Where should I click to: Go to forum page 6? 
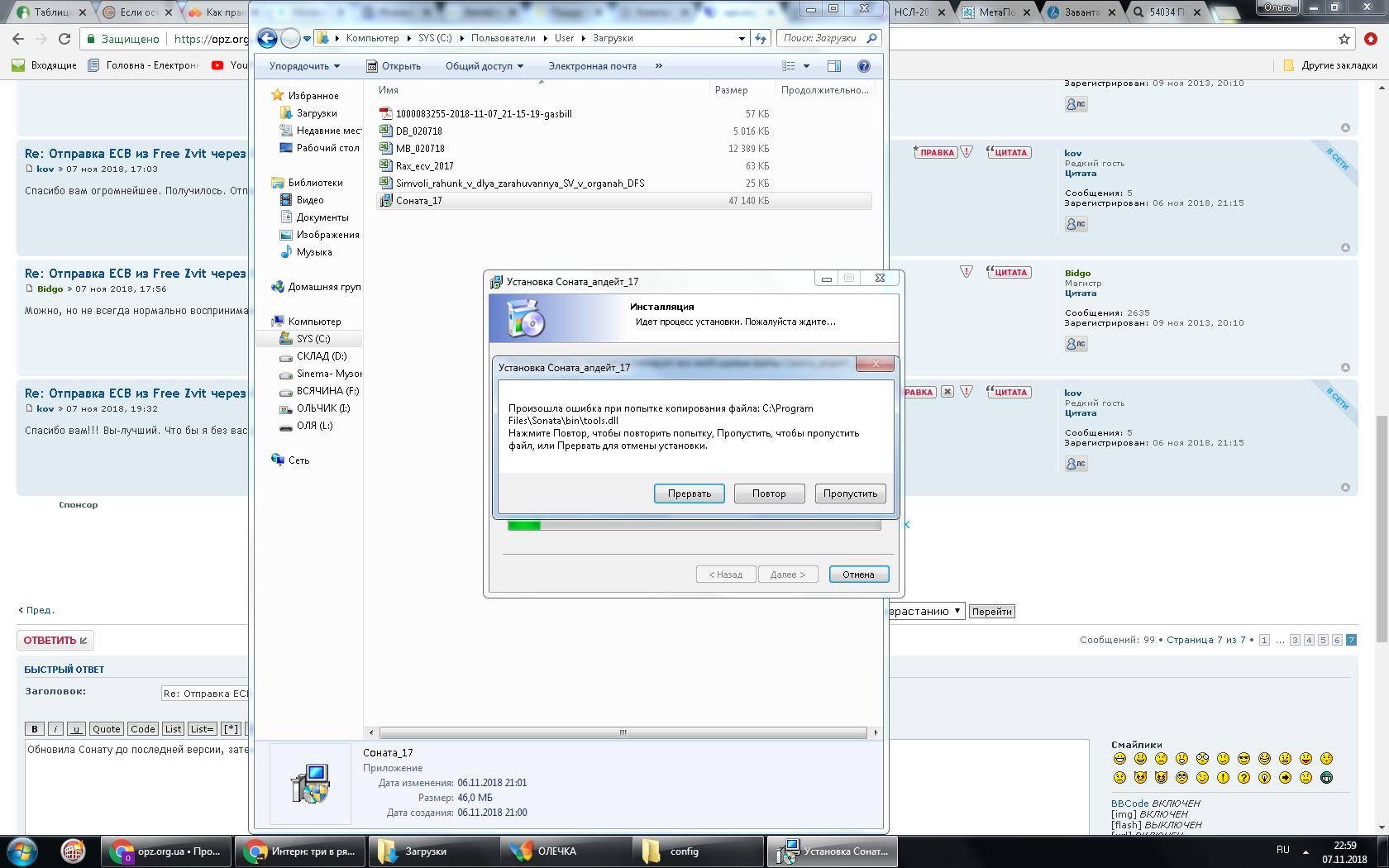(1337, 640)
